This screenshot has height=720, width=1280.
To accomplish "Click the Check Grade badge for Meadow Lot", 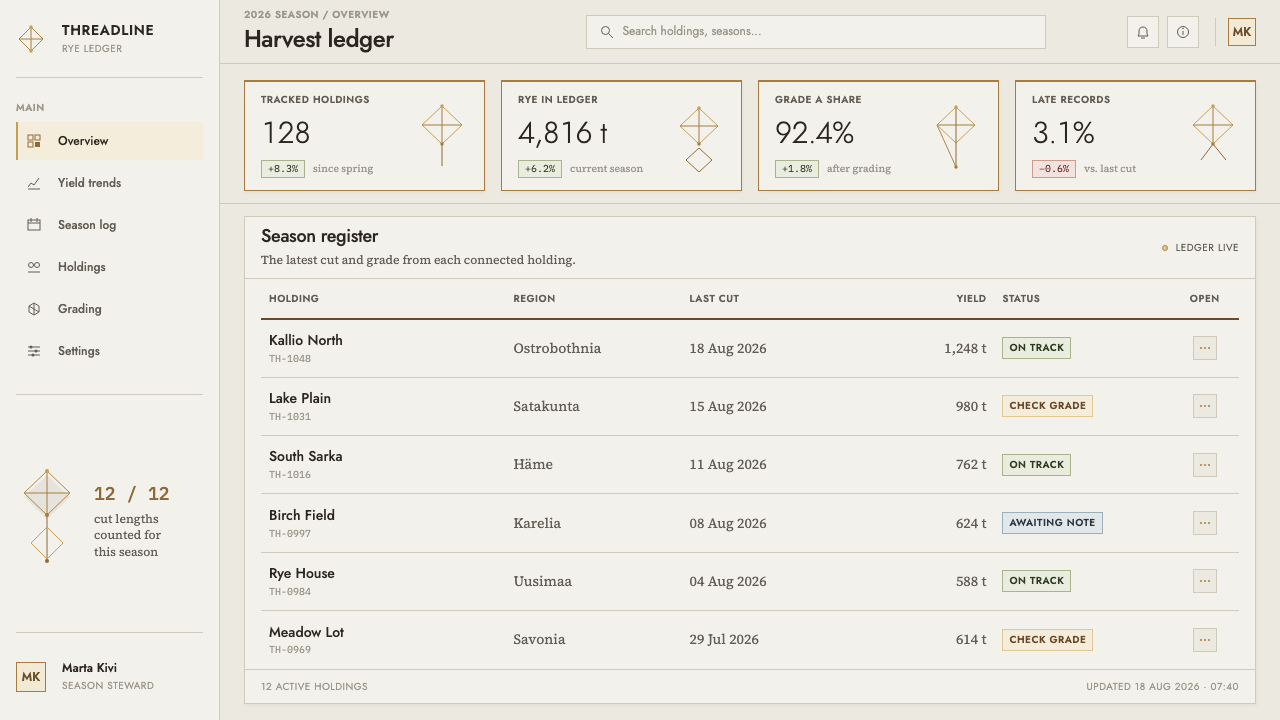I will pyautogui.click(x=1047, y=640).
